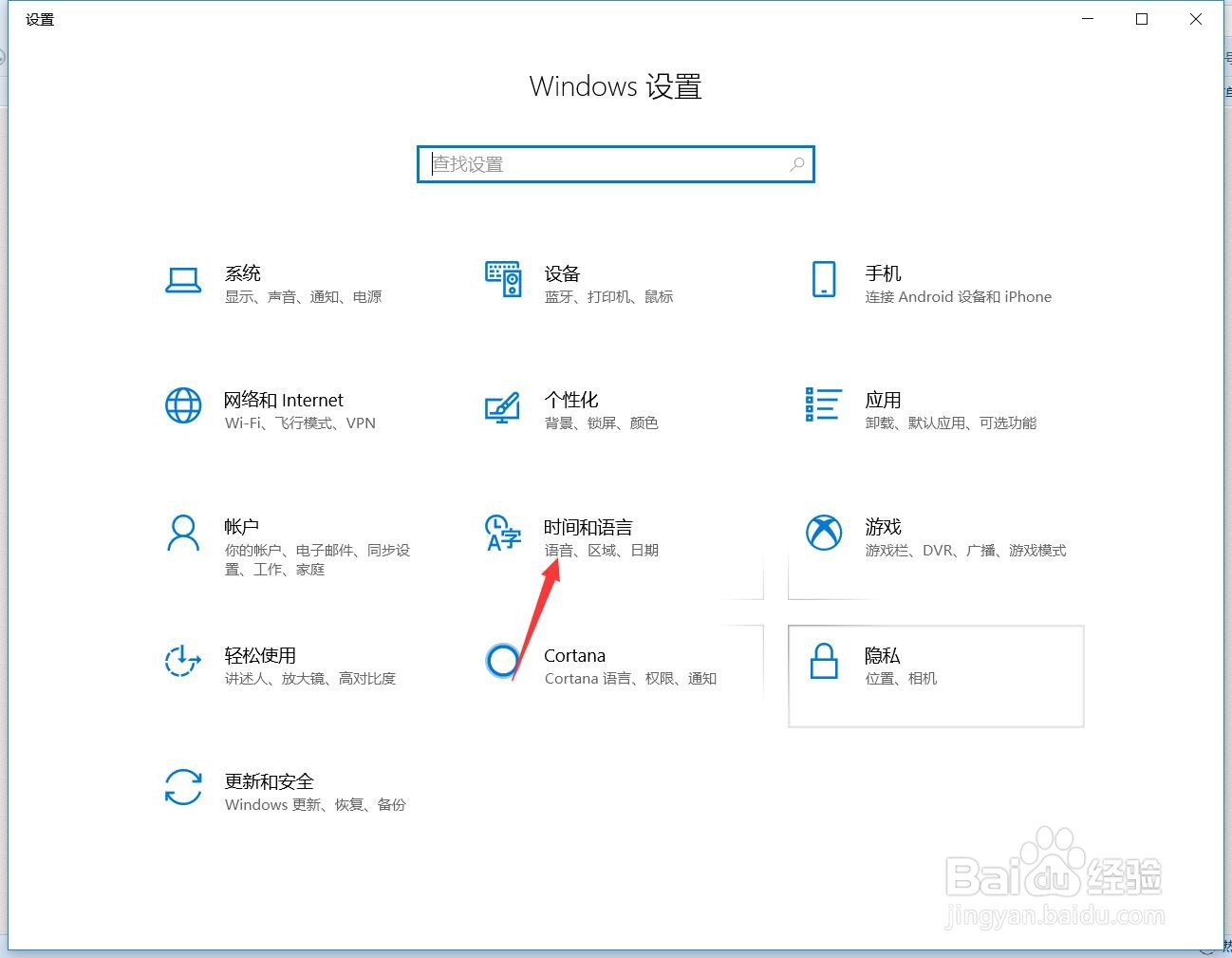Select the 手机 (Phone) settings icon
1232x958 pixels.
tap(824, 280)
